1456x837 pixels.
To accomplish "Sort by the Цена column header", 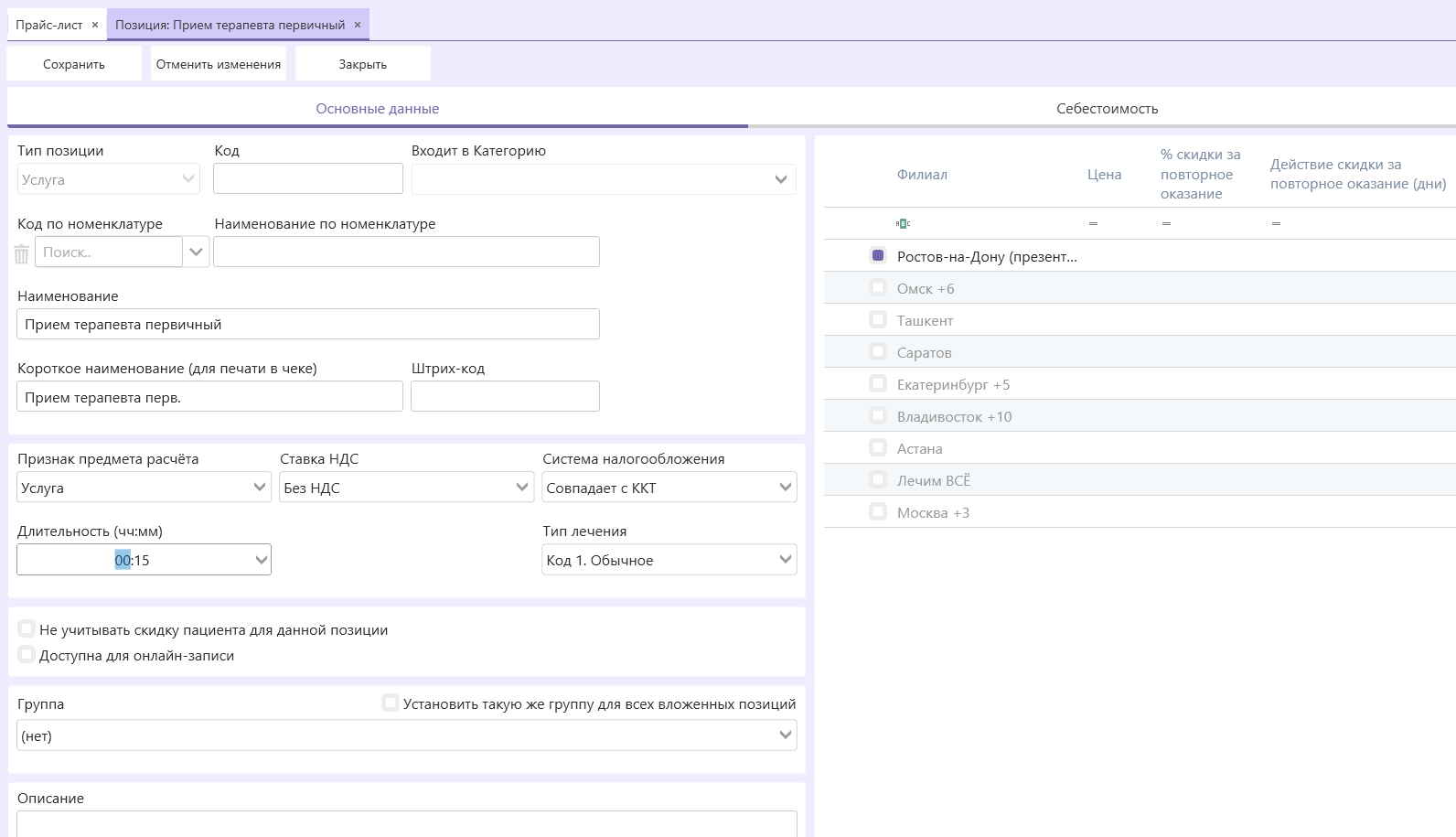I will click(1104, 174).
